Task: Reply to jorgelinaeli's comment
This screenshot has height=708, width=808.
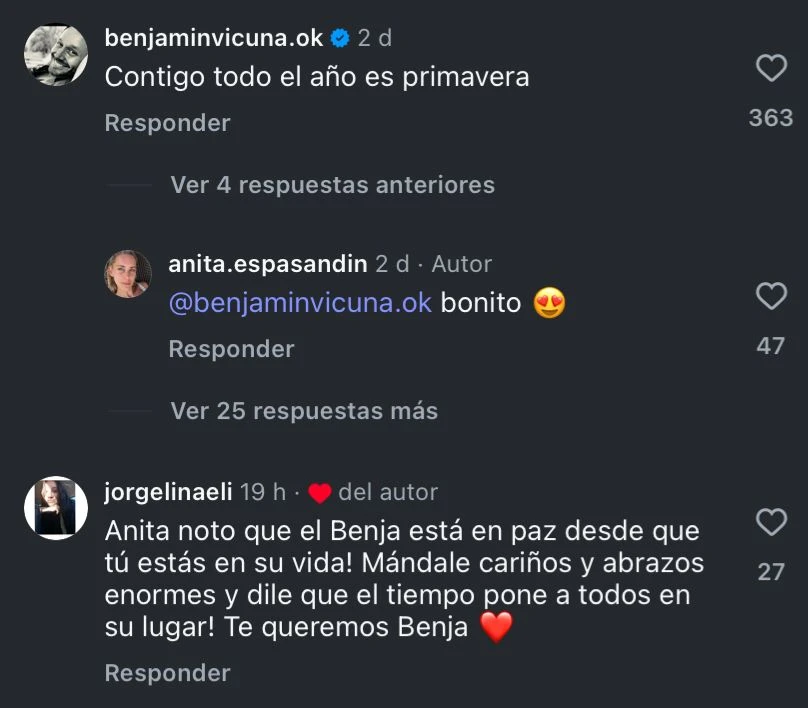Action: pos(167,673)
